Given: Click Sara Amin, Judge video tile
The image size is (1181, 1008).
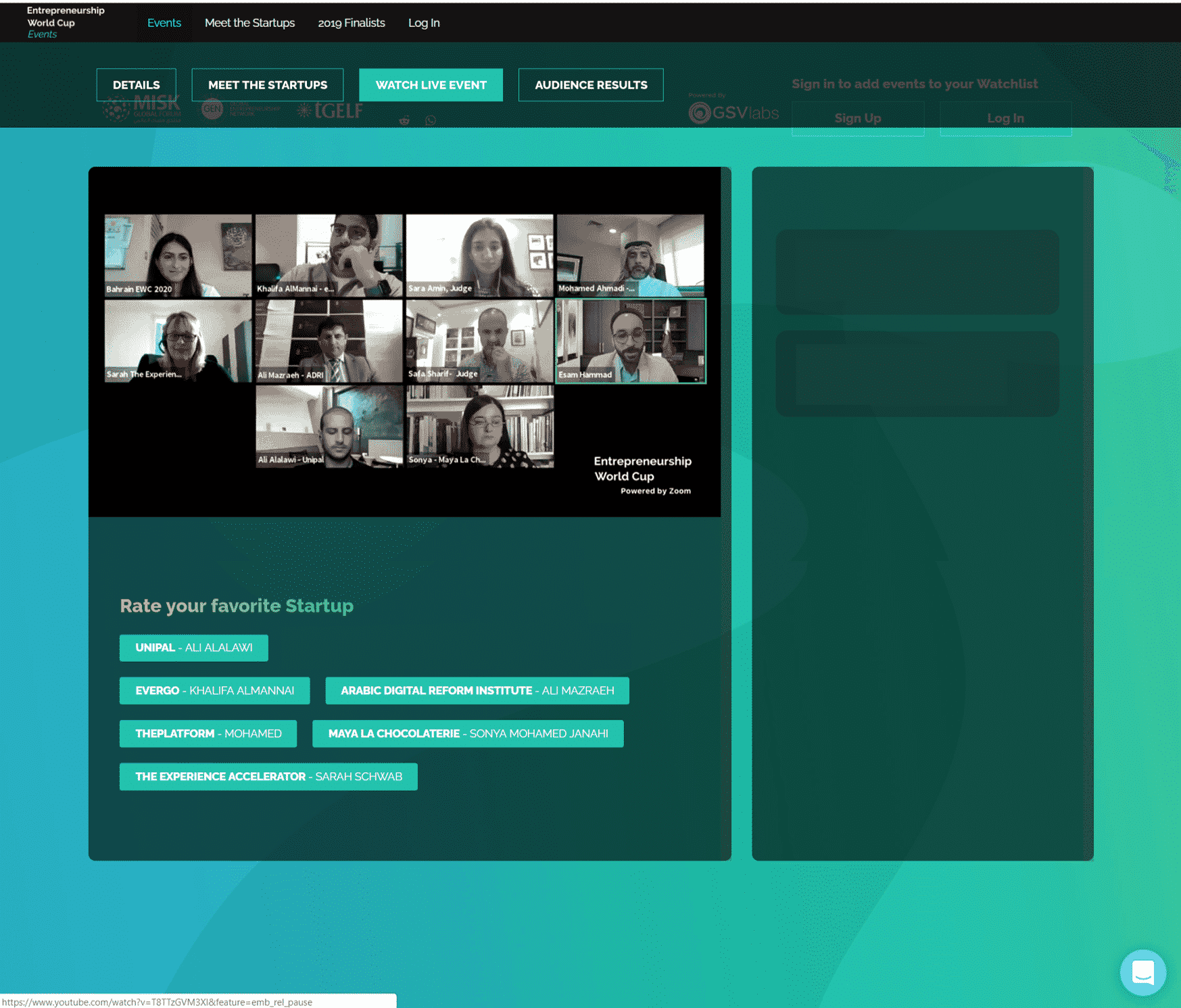Looking at the screenshot, I should tap(480, 256).
